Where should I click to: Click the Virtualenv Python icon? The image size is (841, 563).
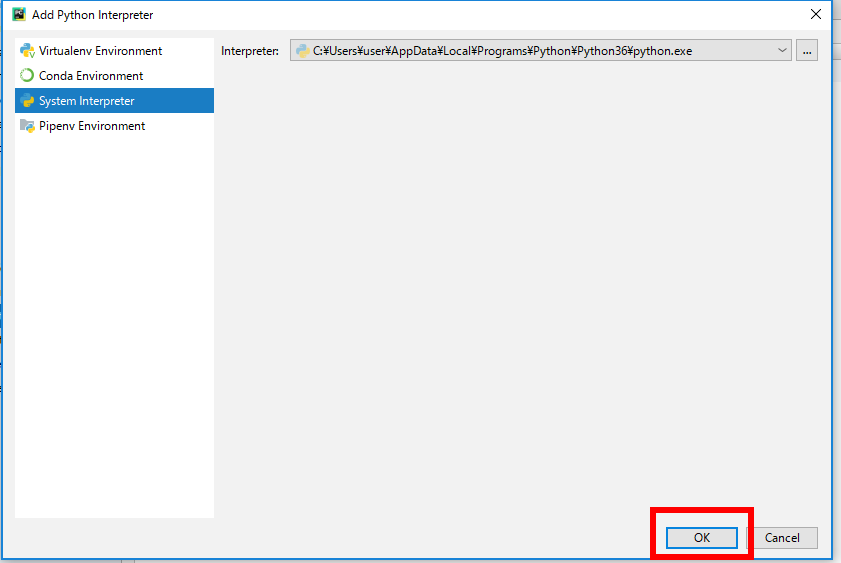[x=27, y=51]
